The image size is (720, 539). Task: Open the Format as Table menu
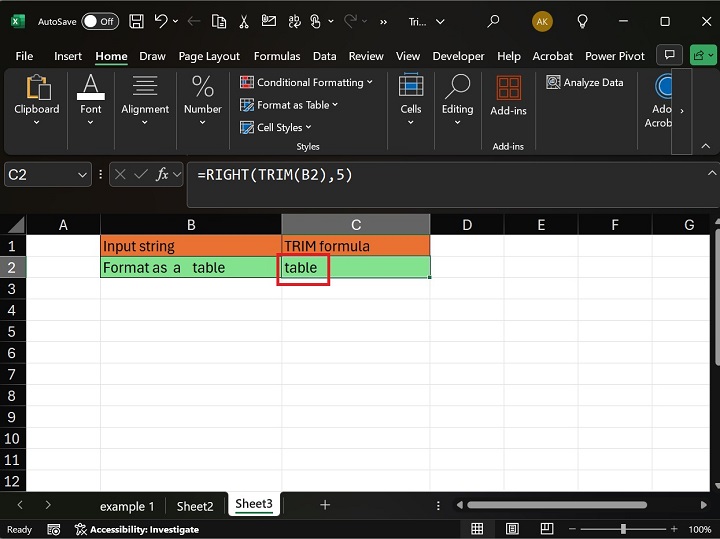click(x=289, y=105)
